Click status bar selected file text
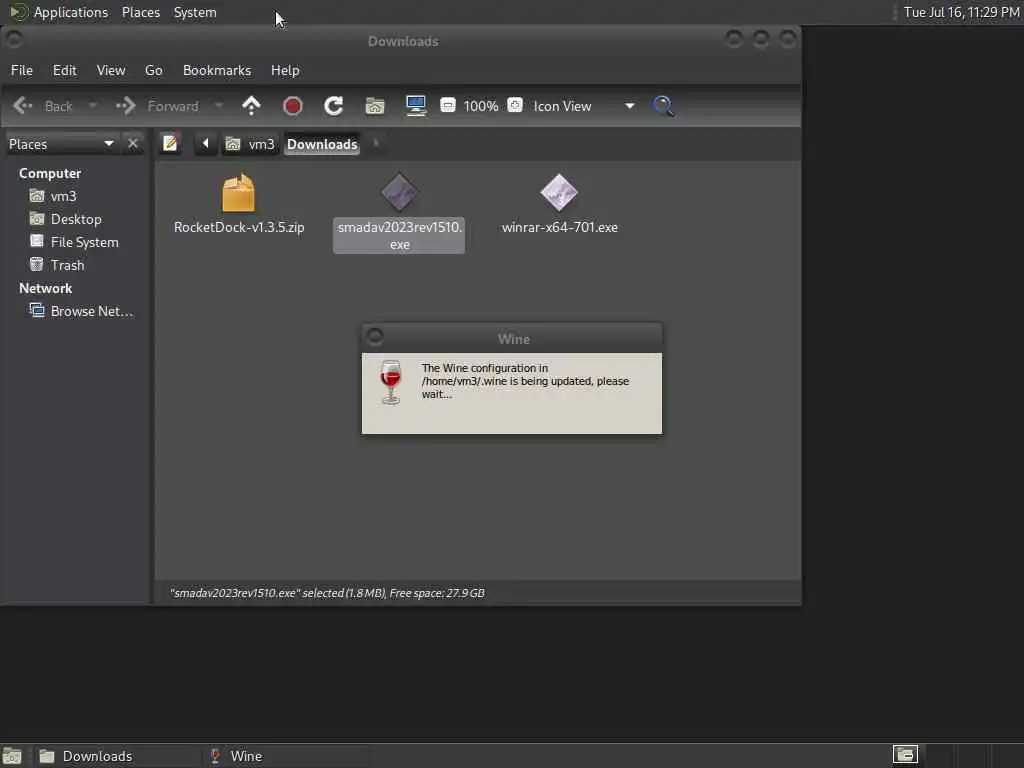 (x=327, y=593)
